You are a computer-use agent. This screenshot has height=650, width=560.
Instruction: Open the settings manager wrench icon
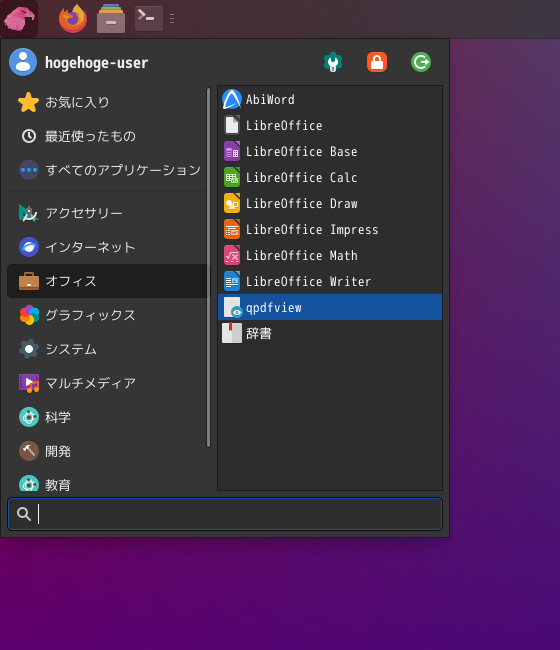[332, 62]
